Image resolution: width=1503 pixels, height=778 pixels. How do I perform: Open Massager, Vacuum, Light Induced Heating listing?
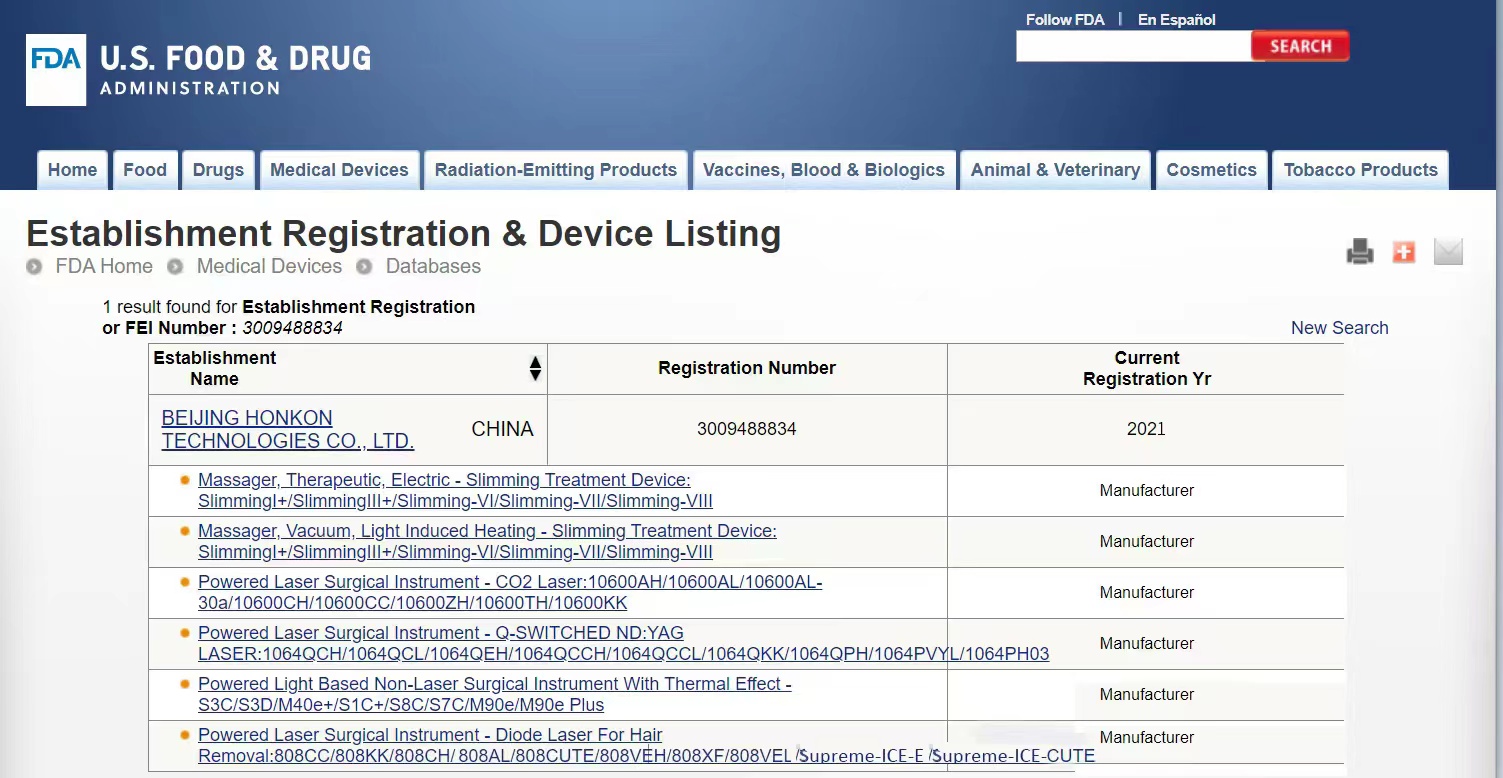pyautogui.click(x=487, y=541)
